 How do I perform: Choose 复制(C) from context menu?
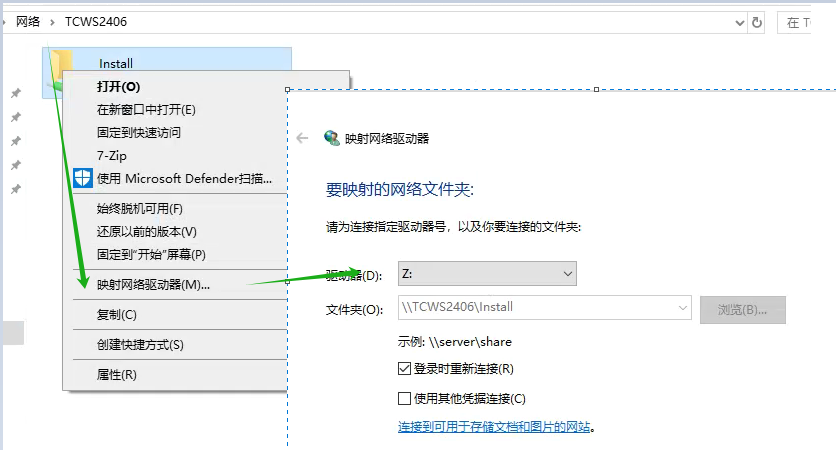[x=117, y=315]
